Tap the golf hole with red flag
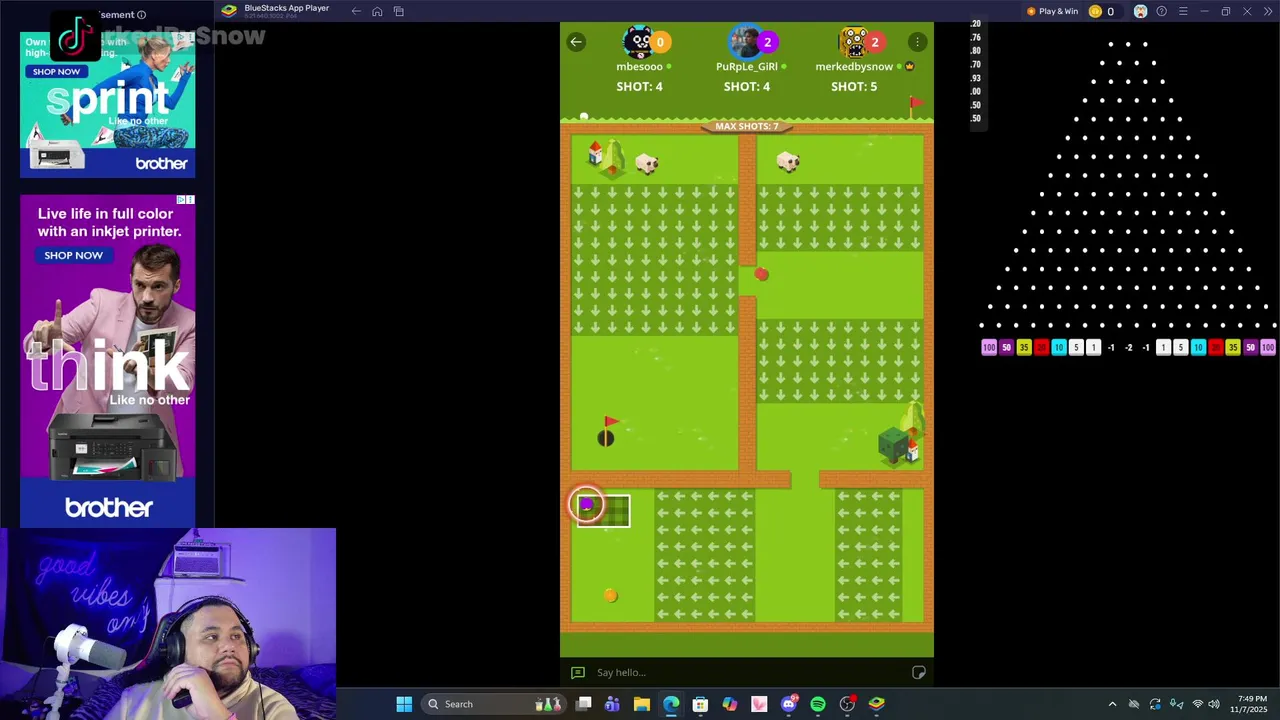This screenshot has width=1280, height=720. click(x=606, y=432)
